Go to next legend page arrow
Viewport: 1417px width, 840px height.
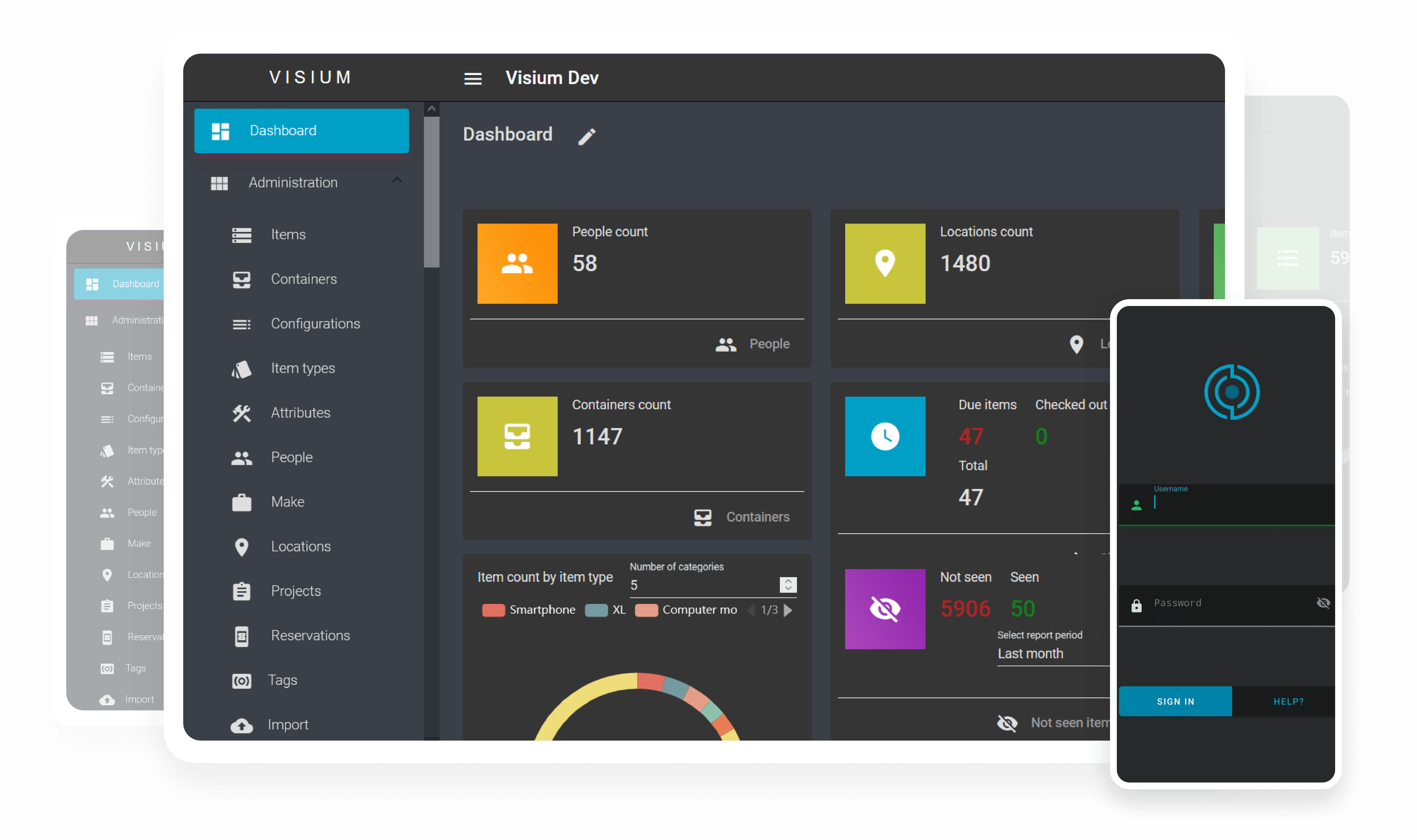(788, 610)
